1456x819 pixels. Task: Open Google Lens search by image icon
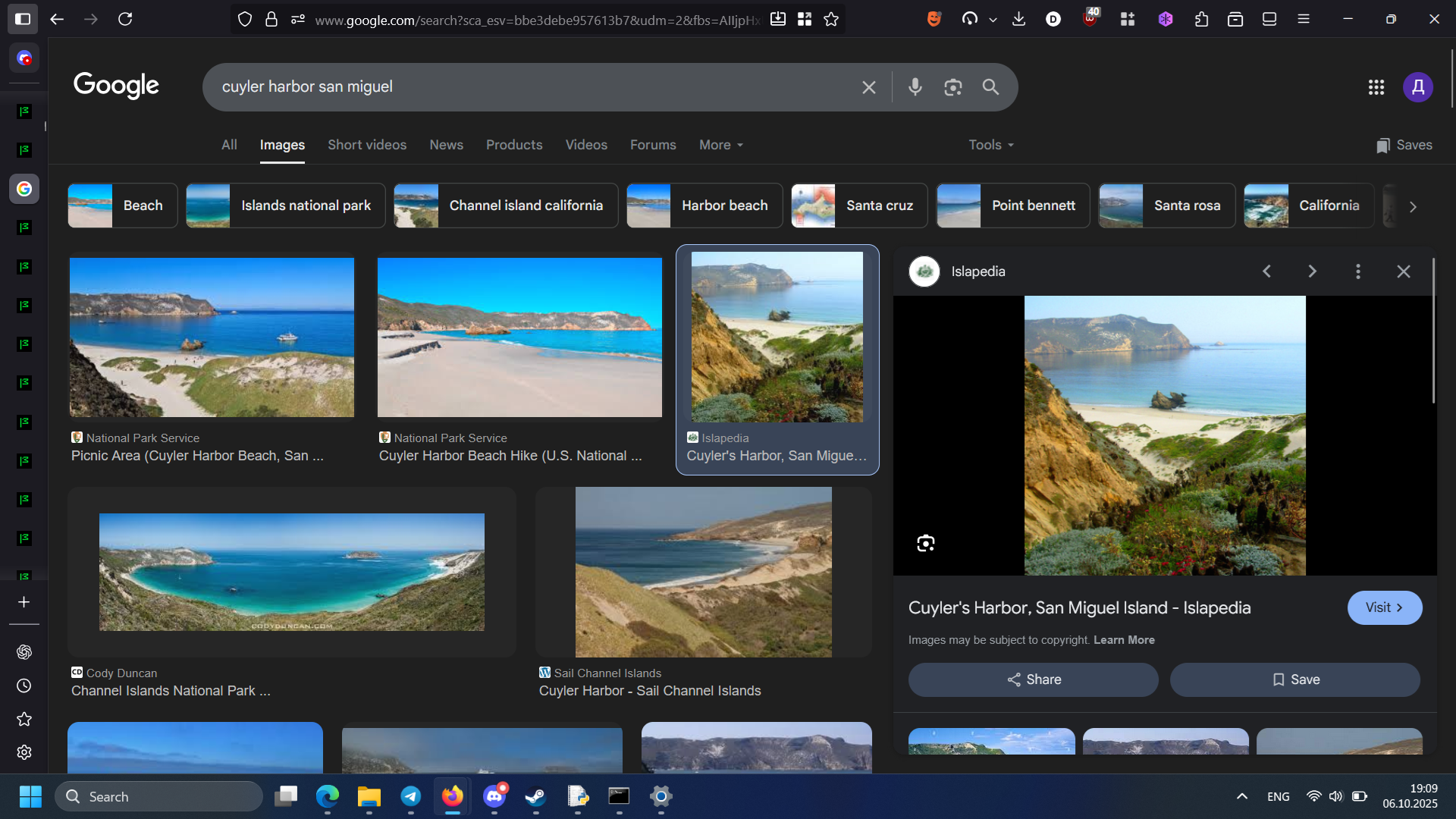pos(953,87)
